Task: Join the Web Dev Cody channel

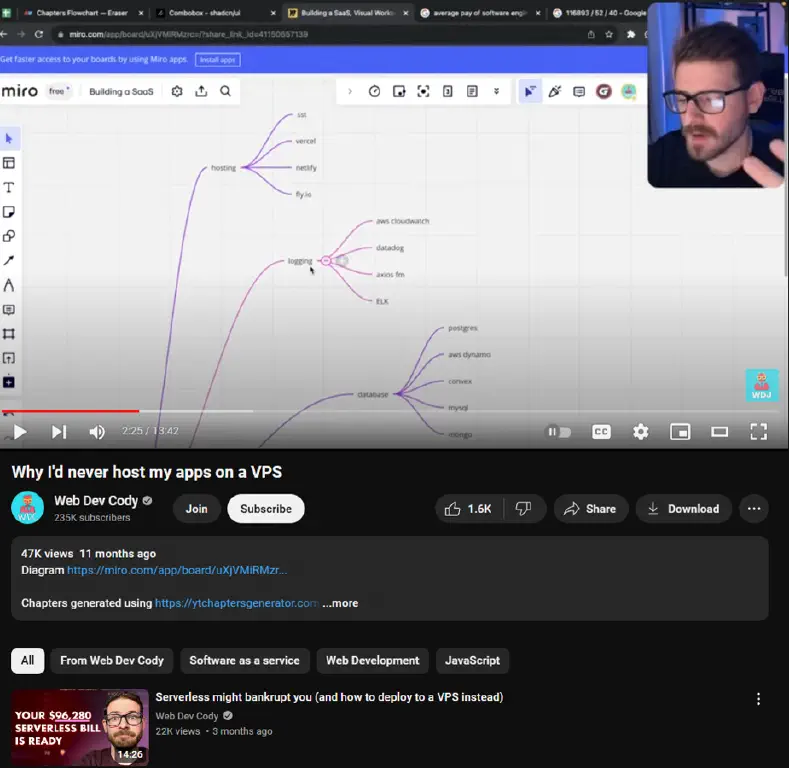Action: click(x=196, y=509)
